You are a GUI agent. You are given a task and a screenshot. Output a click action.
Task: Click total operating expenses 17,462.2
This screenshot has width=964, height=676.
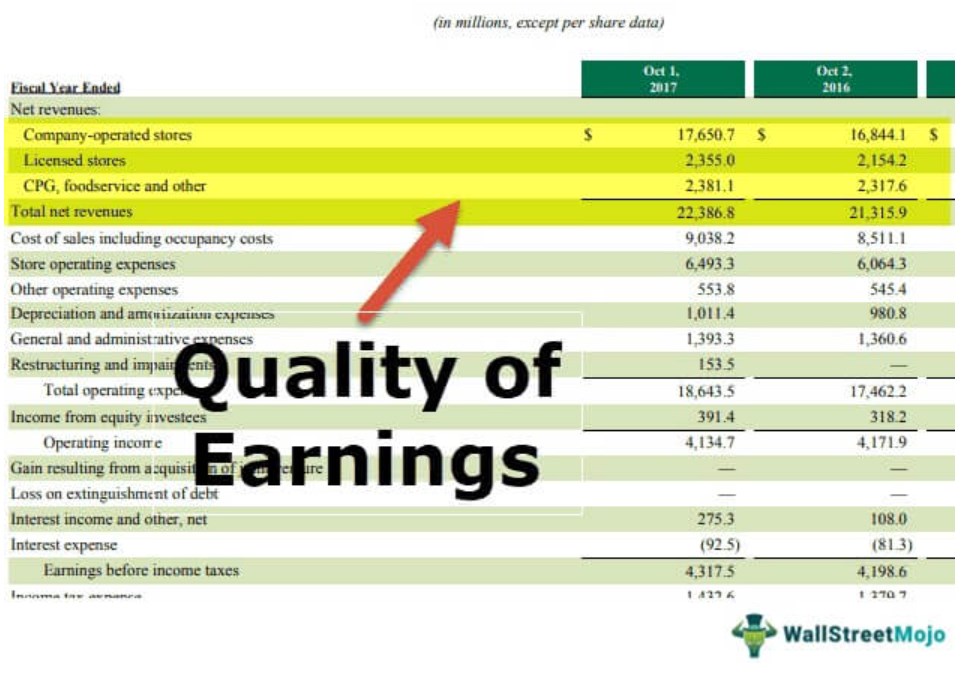878,391
